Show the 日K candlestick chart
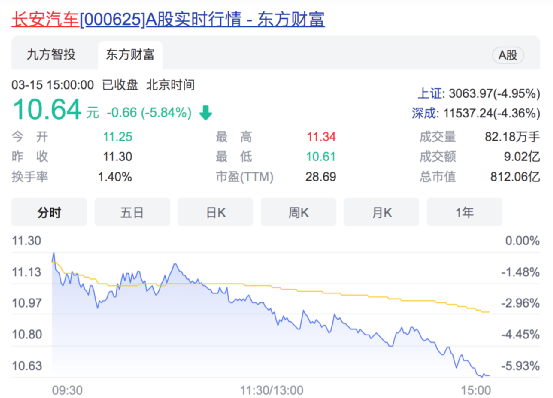This screenshot has width=553, height=398. click(x=215, y=212)
